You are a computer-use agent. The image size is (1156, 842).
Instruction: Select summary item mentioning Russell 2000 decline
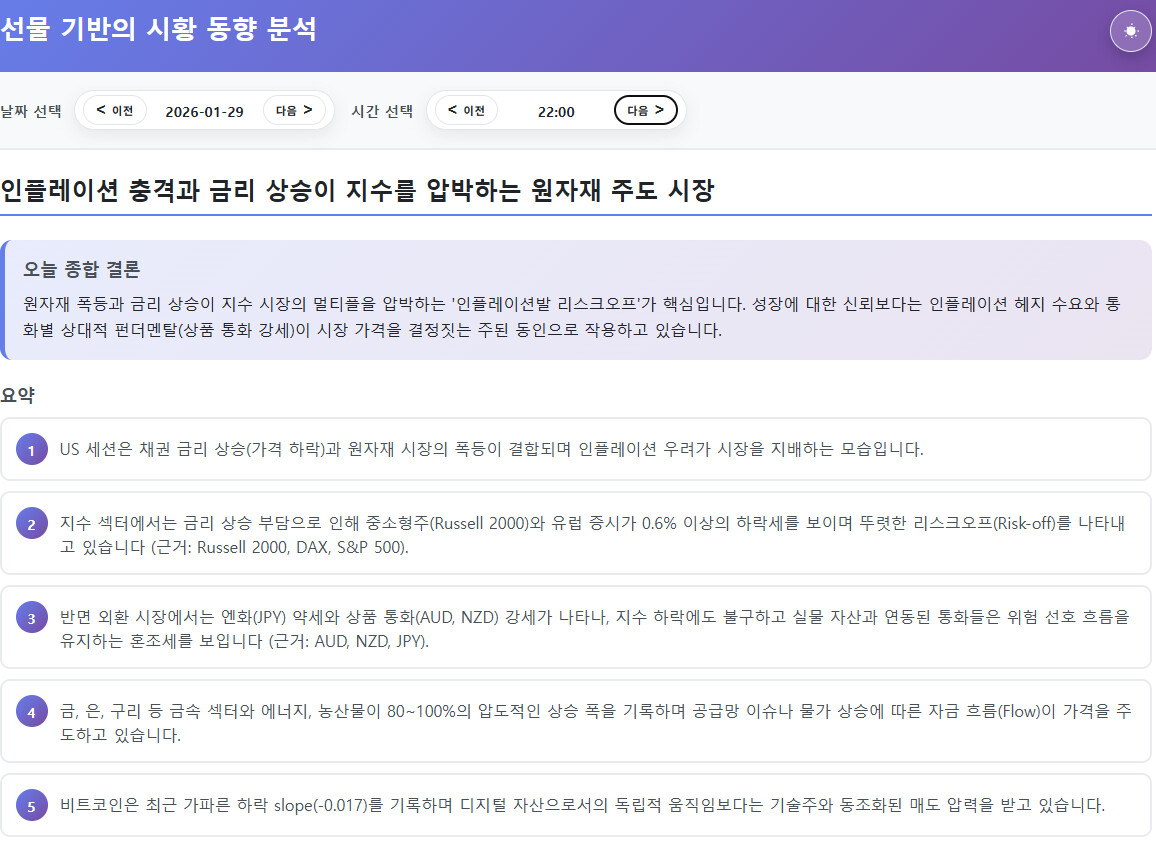coord(590,535)
